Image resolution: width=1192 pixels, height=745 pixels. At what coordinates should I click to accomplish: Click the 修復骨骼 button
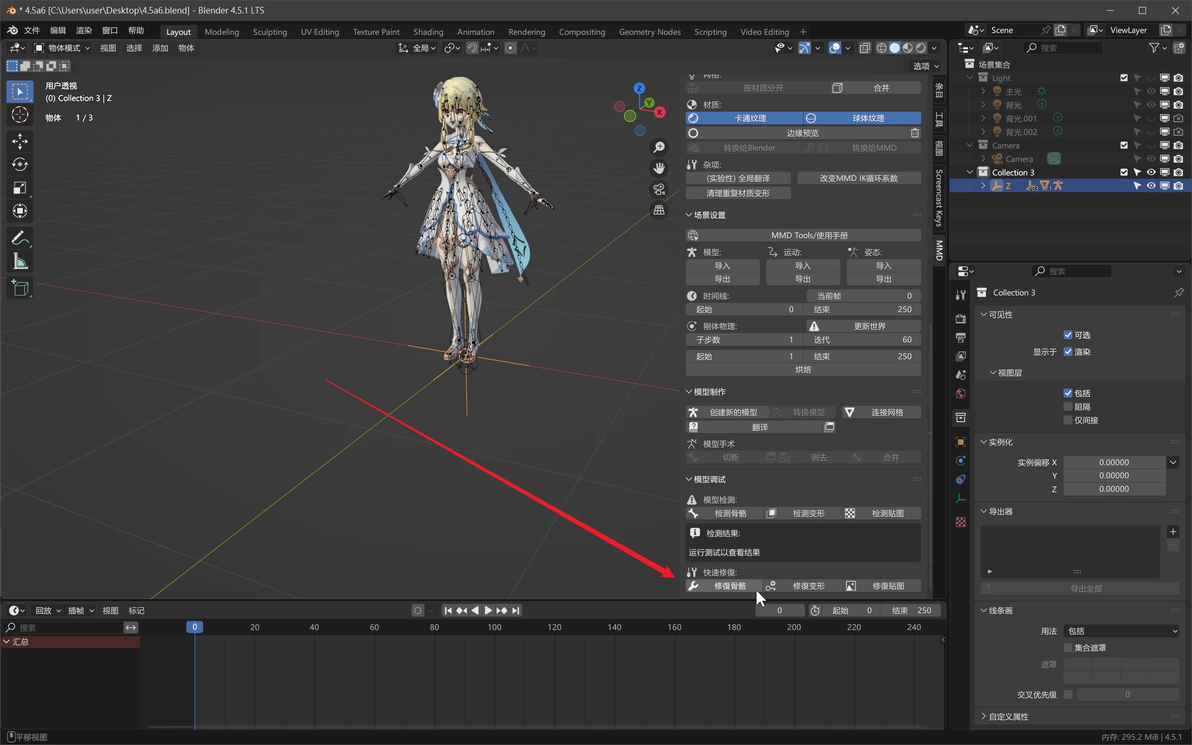click(x=724, y=586)
